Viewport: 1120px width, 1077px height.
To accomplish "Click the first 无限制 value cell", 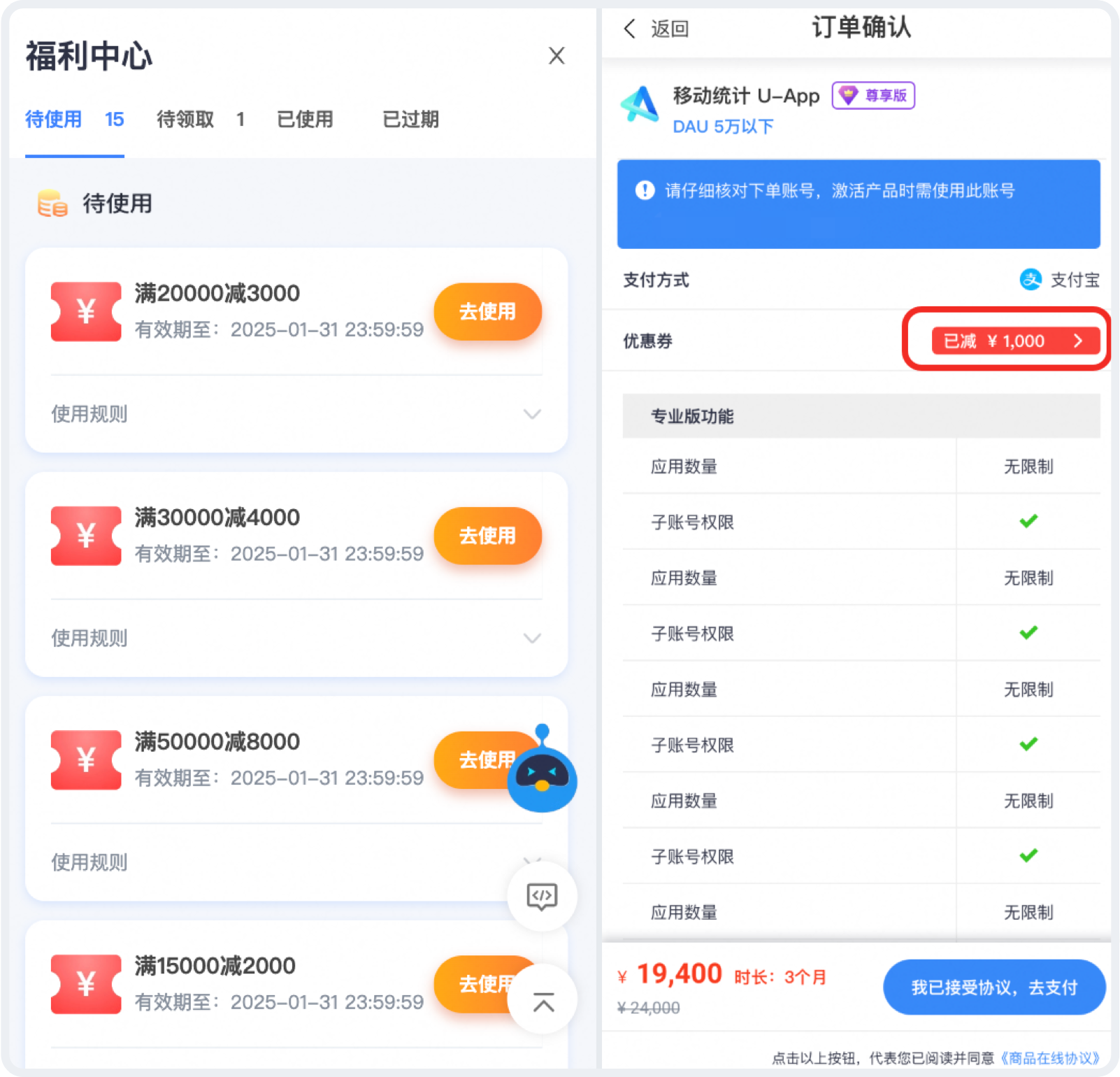I will click(1028, 466).
